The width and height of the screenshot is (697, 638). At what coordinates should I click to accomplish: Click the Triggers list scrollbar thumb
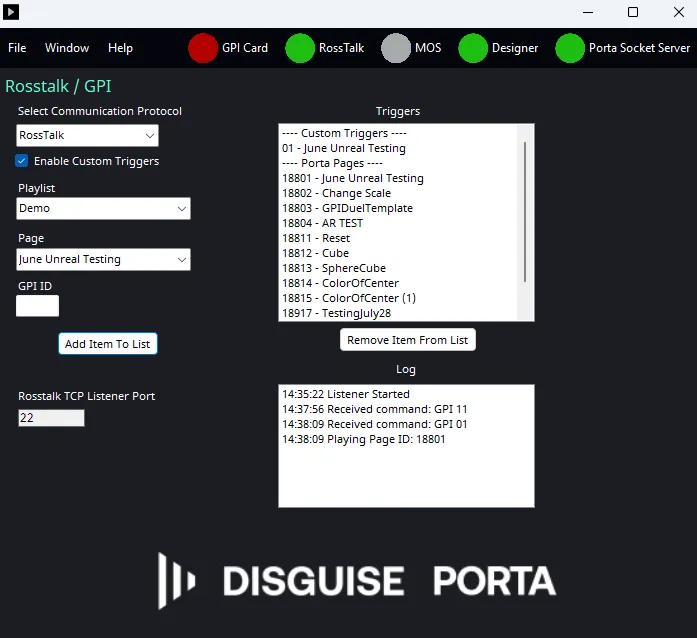click(x=525, y=212)
